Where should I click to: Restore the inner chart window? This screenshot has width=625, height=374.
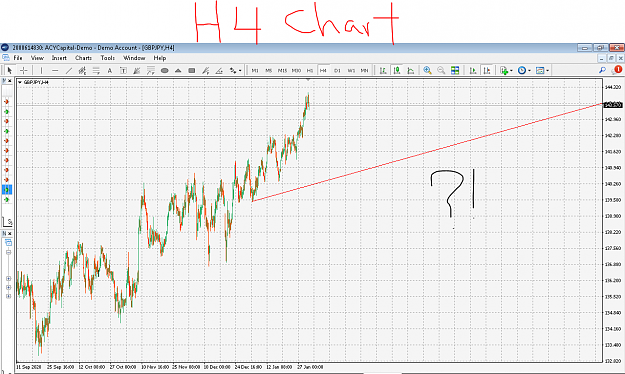coord(611,58)
